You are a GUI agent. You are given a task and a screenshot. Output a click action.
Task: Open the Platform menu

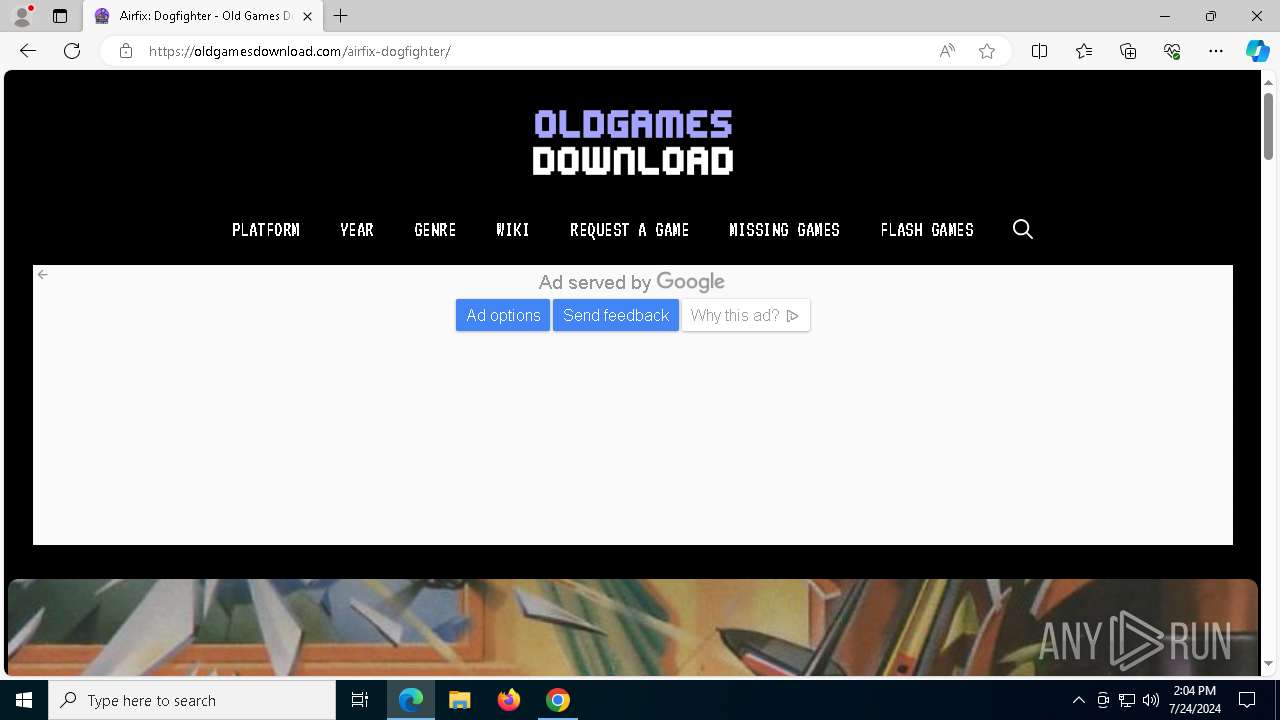pyautogui.click(x=266, y=230)
